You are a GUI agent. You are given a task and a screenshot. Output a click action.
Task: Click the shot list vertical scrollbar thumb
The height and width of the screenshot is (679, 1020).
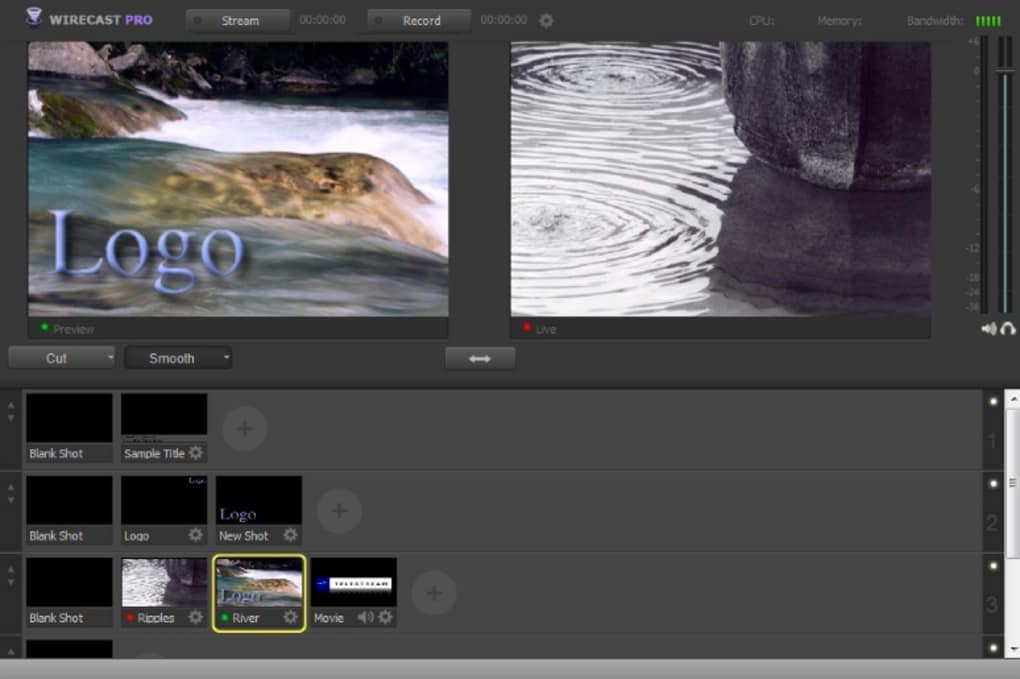[x=1012, y=483]
